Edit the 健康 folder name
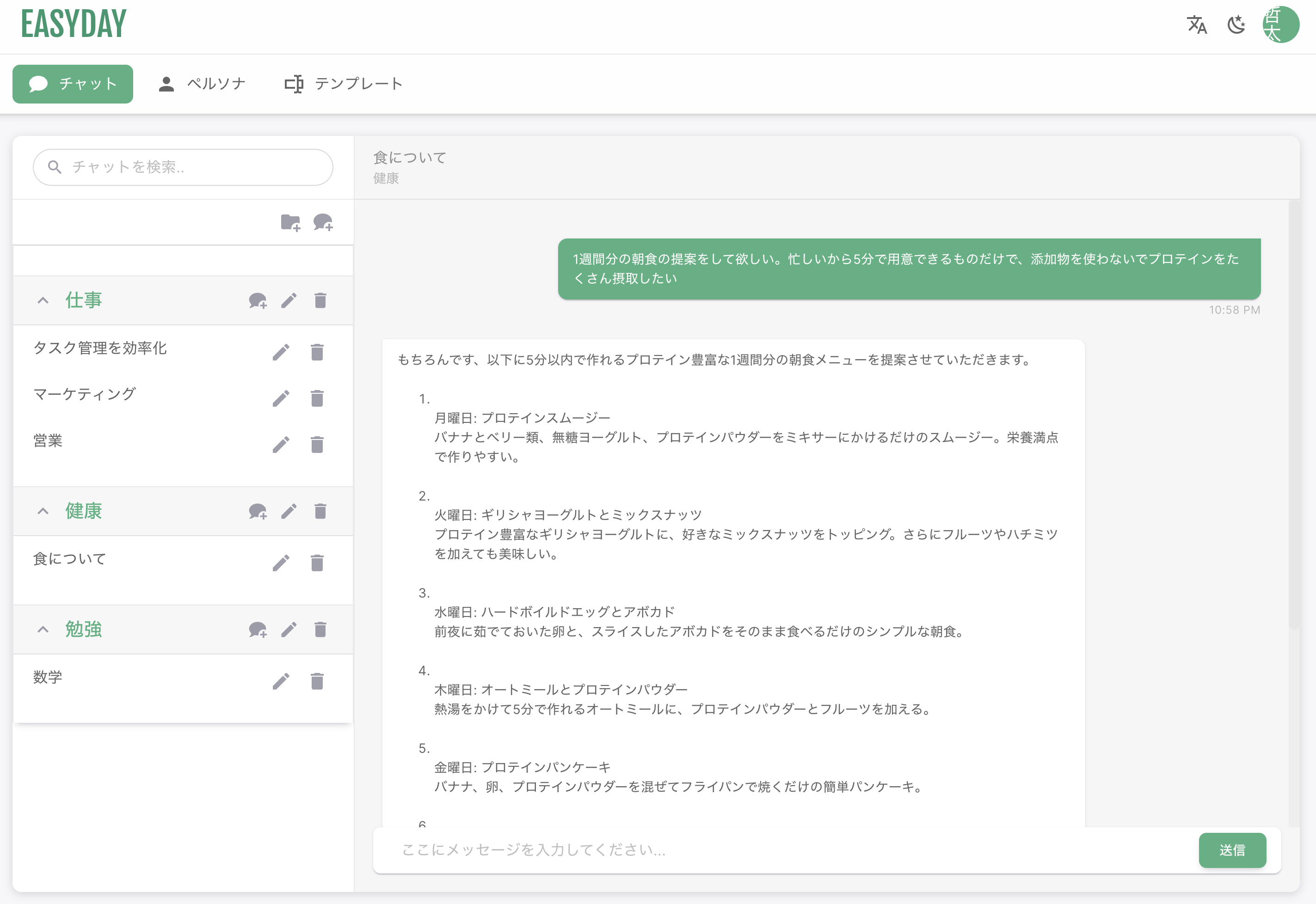1316x904 pixels. (x=289, y=512)
